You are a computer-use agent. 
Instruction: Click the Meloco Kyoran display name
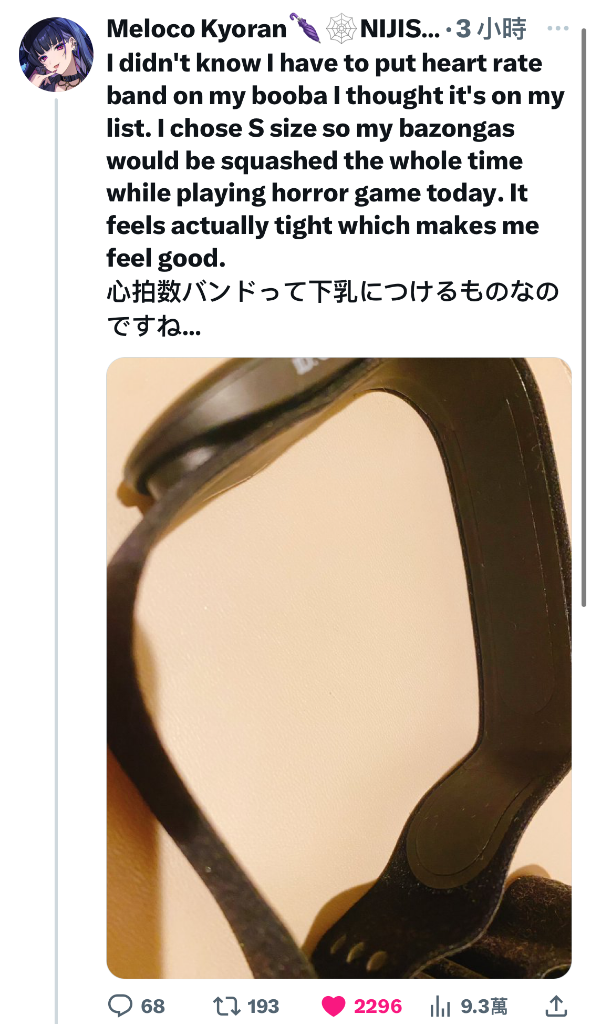[x=197, y=29]
